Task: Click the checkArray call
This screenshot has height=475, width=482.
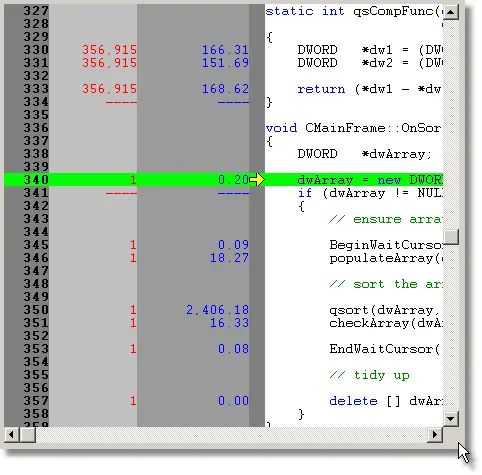Action: click(386, 323)
